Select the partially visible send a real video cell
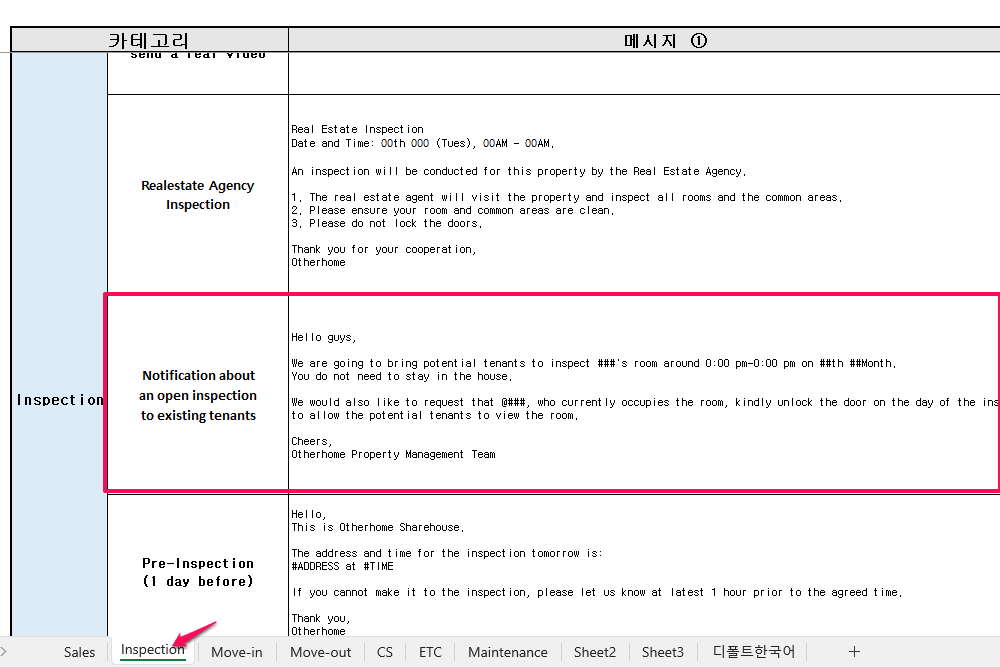Viewport: 1000px width, 667px height. pyautogui.click(x=198, y=73)
